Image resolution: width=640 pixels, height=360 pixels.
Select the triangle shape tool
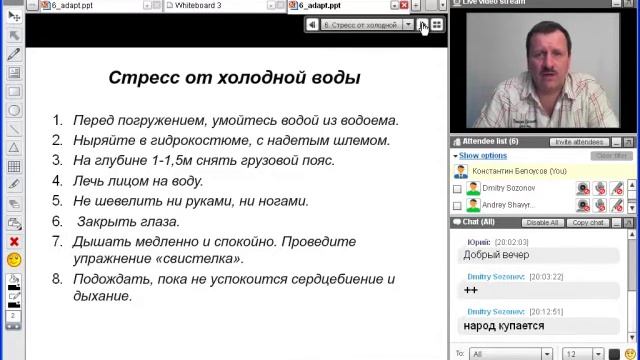[14, 148]
